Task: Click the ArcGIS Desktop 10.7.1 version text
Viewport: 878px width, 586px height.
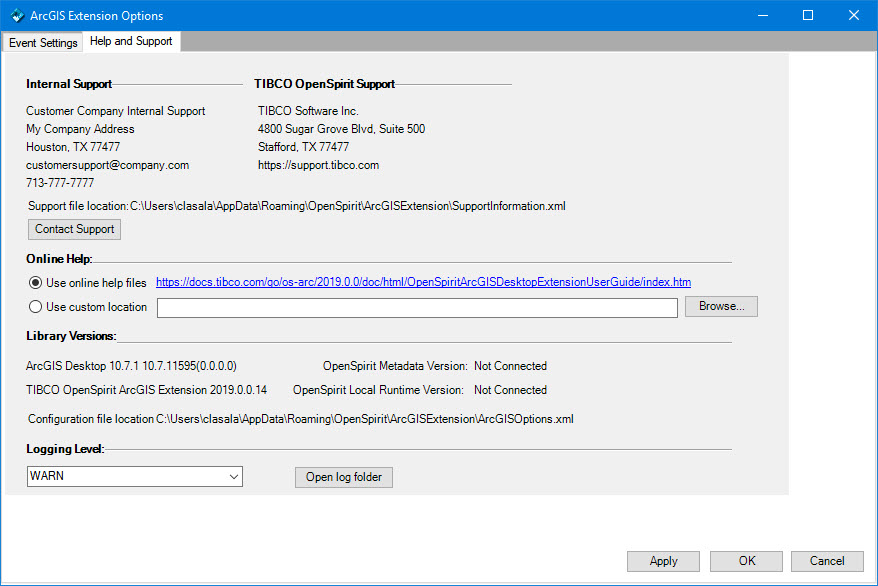Action: click(131, 366)
